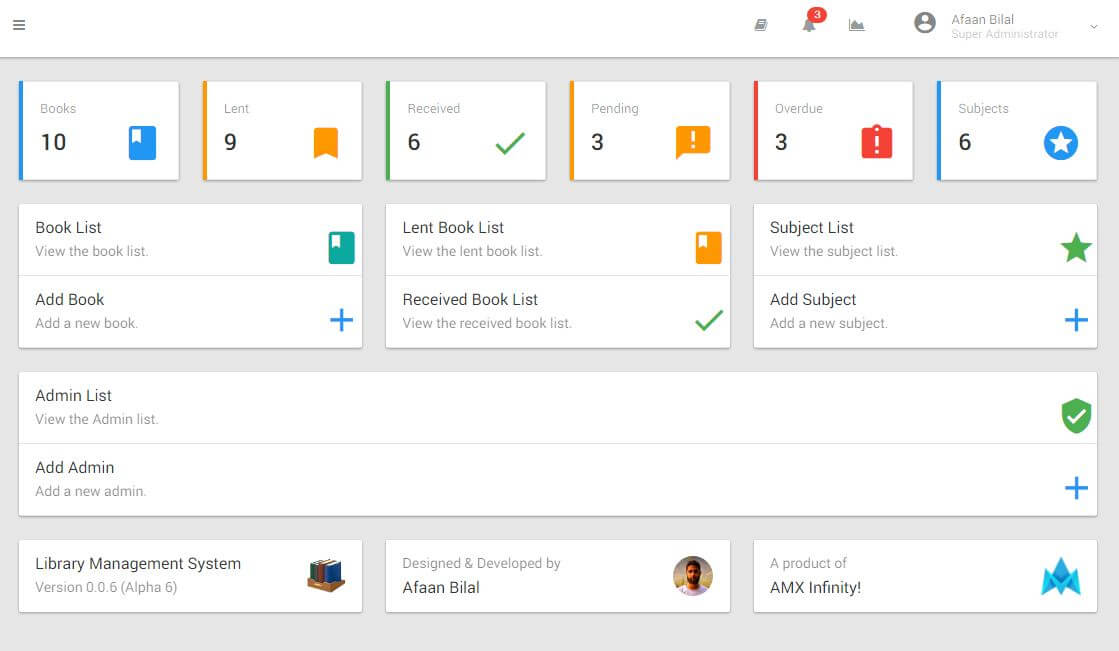
Task: Open the Book List
Action: coord(67,227)
